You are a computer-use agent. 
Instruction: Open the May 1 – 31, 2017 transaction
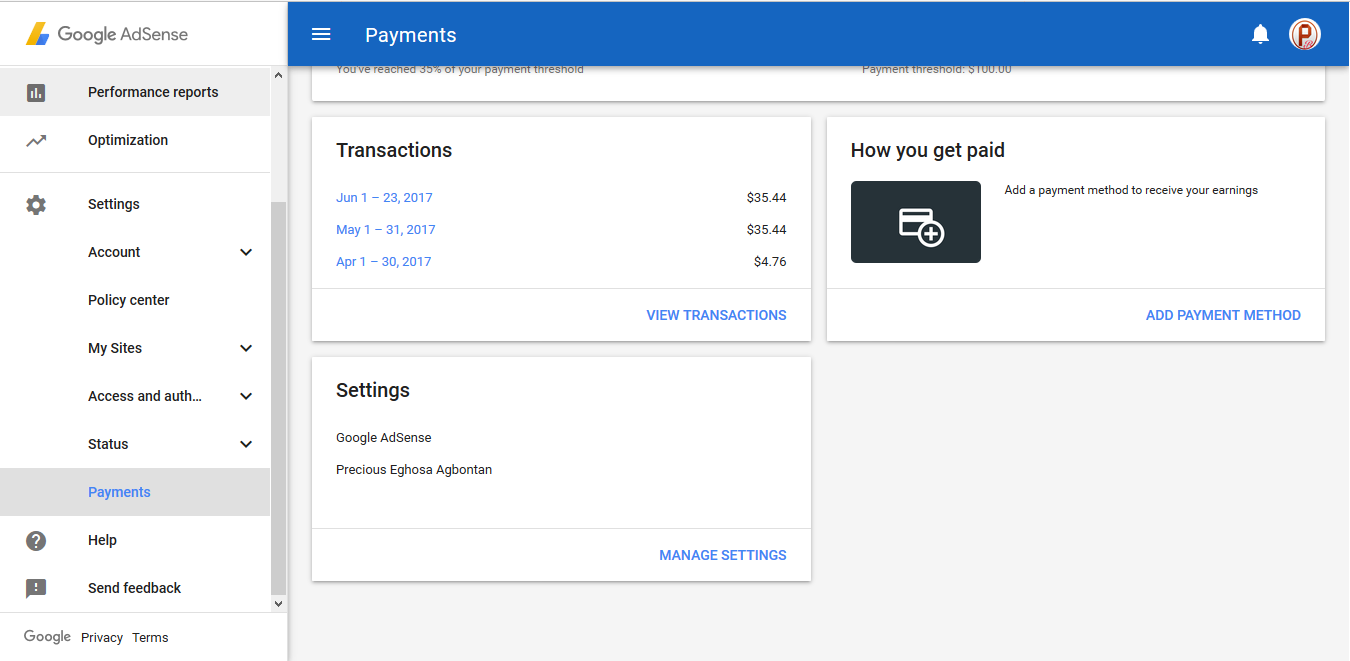point(386,230)
